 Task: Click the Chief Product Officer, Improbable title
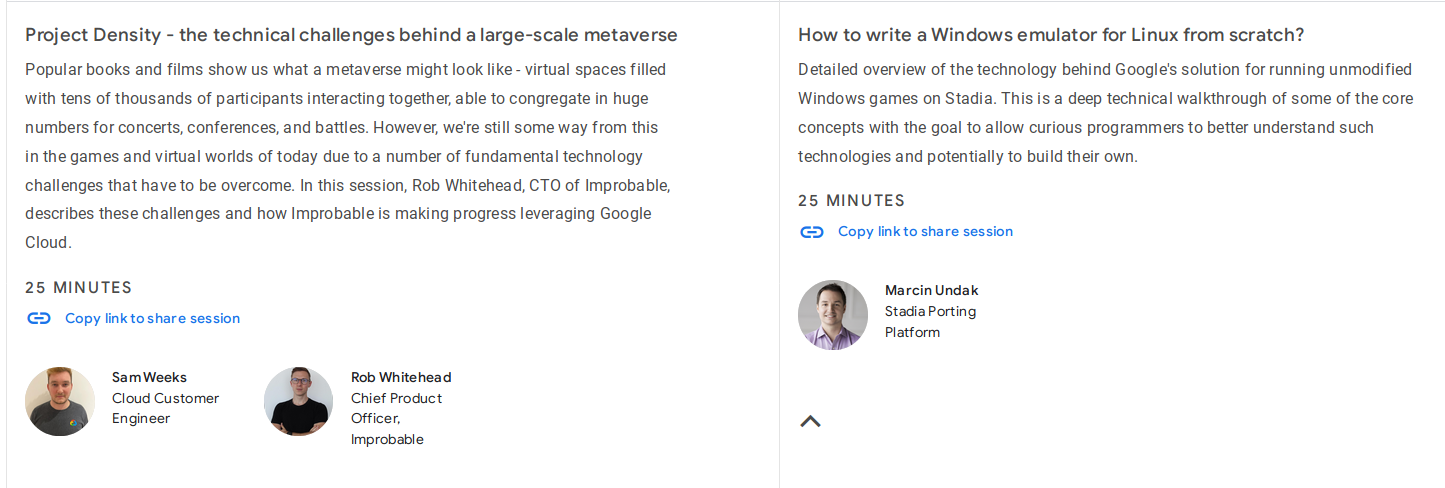(x=396, y=419)
